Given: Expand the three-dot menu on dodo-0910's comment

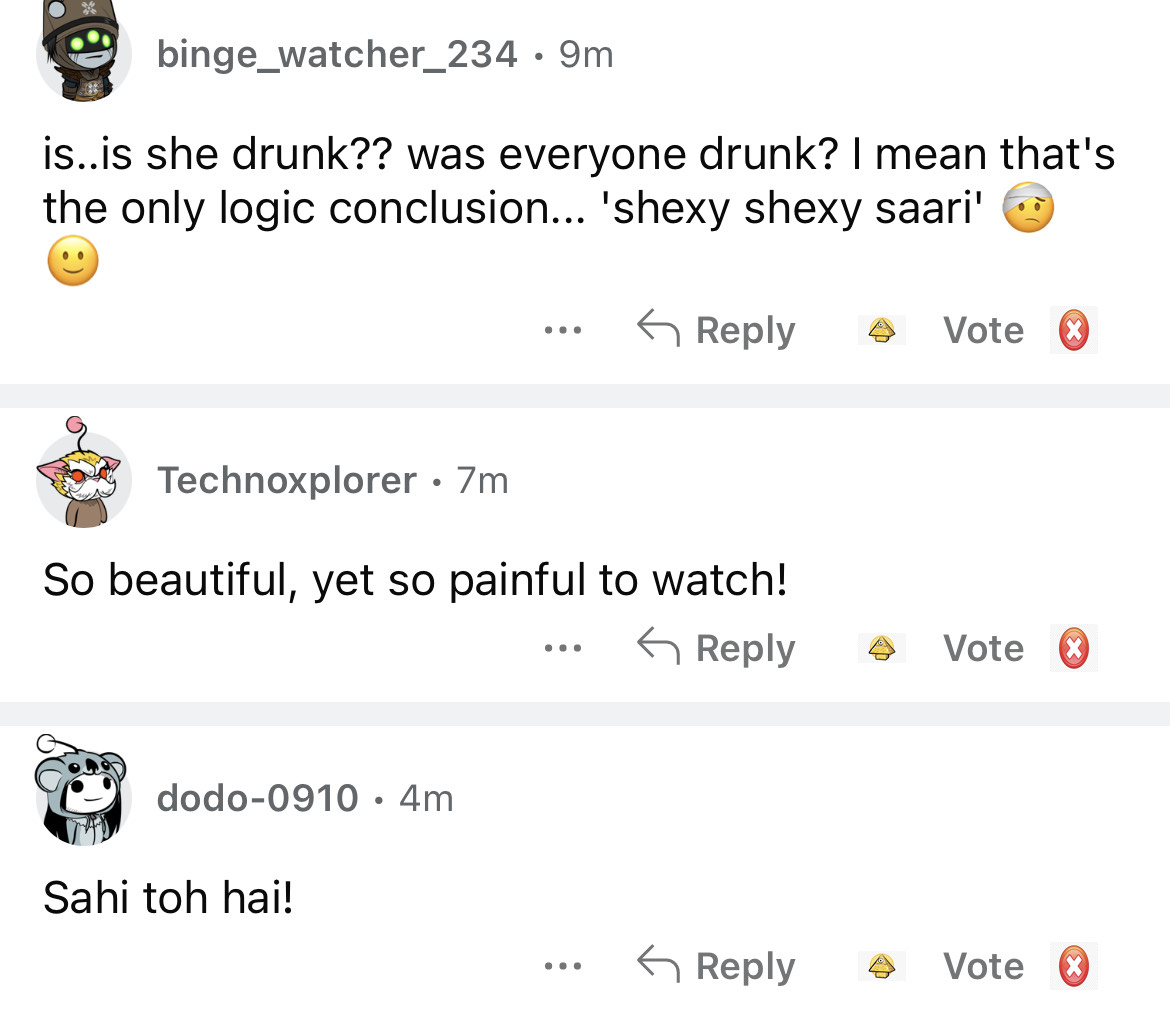Looking at the screenshot, I should click(564, 966).
